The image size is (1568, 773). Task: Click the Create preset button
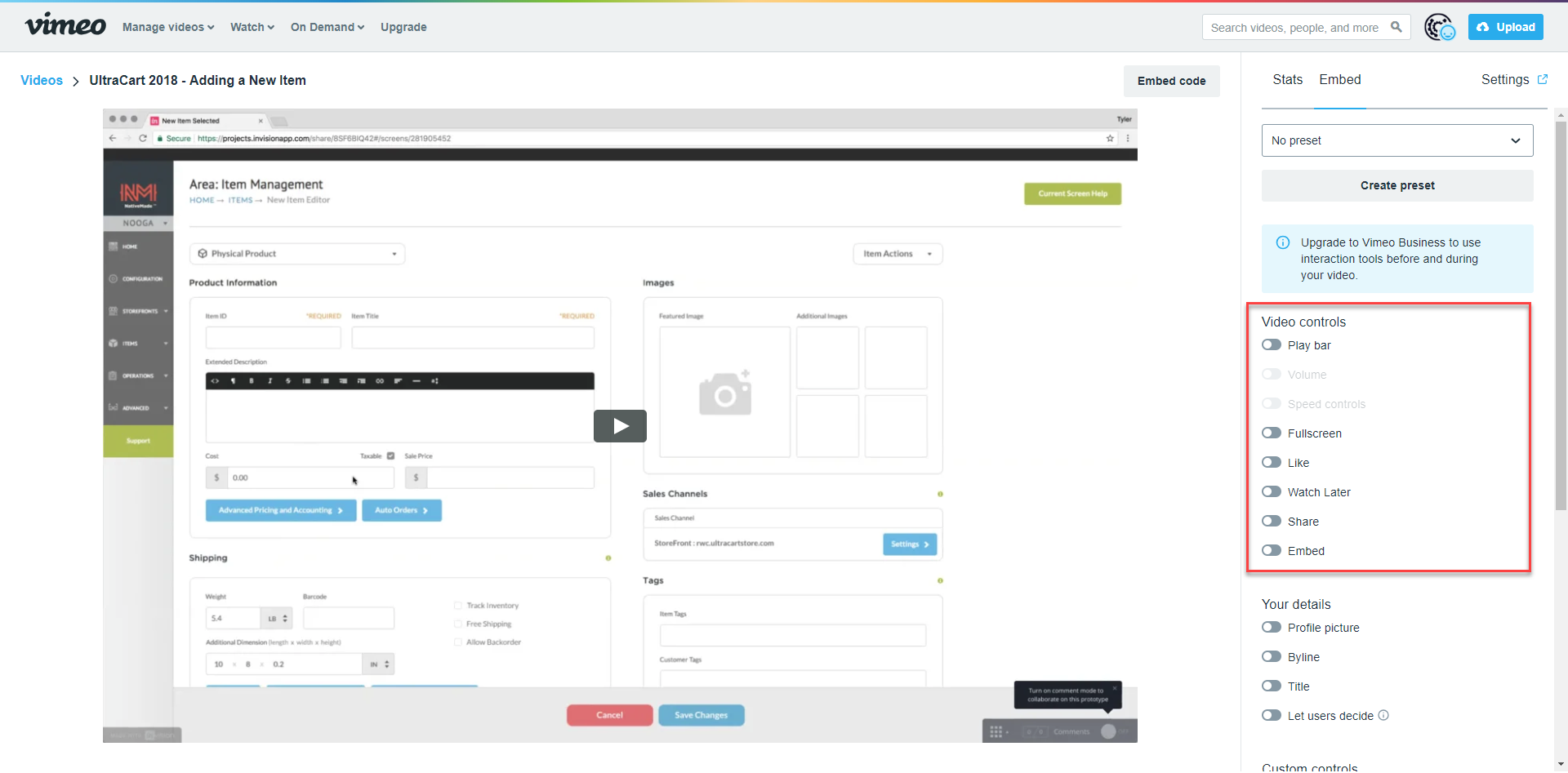1397,185
